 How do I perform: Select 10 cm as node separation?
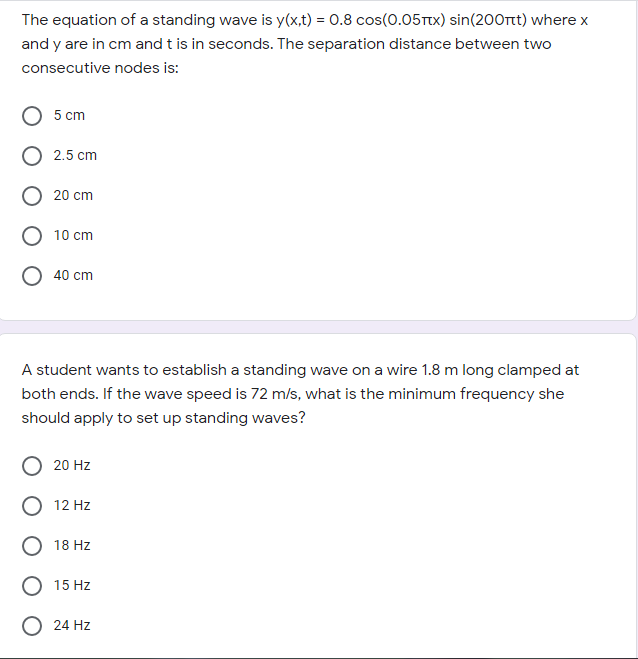click(32, 236)
